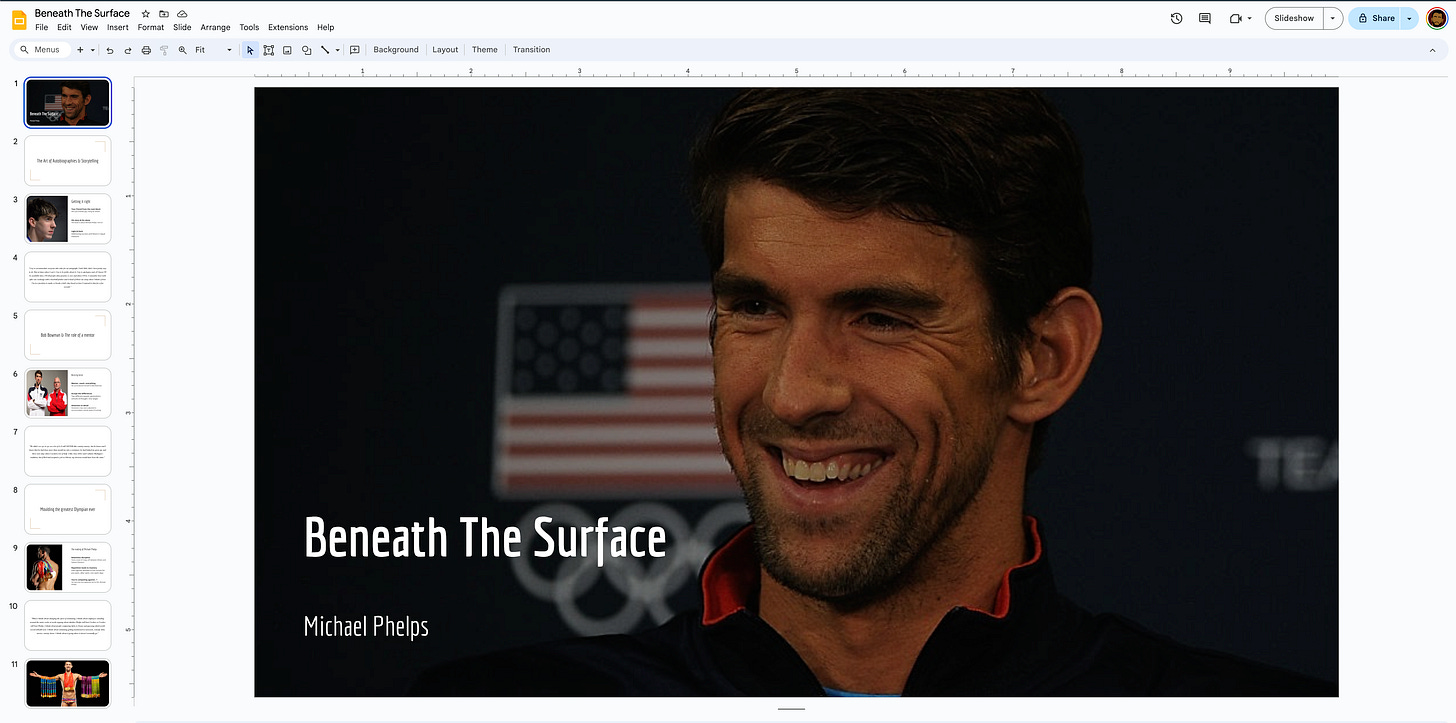1456x723 pixels.
Task: Open the Help menu
Action: pos(326,28)
